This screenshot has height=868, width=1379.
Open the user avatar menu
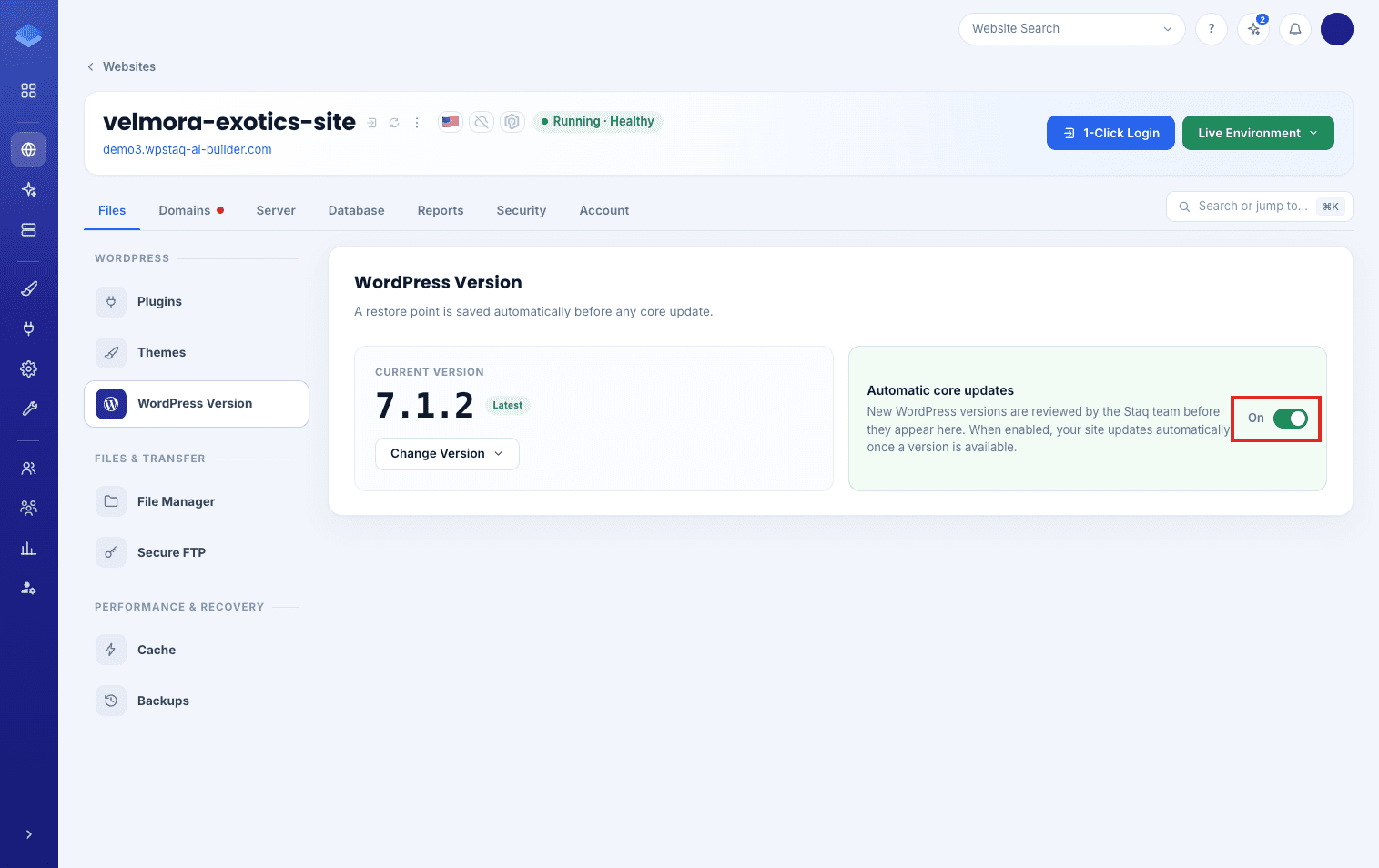click(1337, 29)
